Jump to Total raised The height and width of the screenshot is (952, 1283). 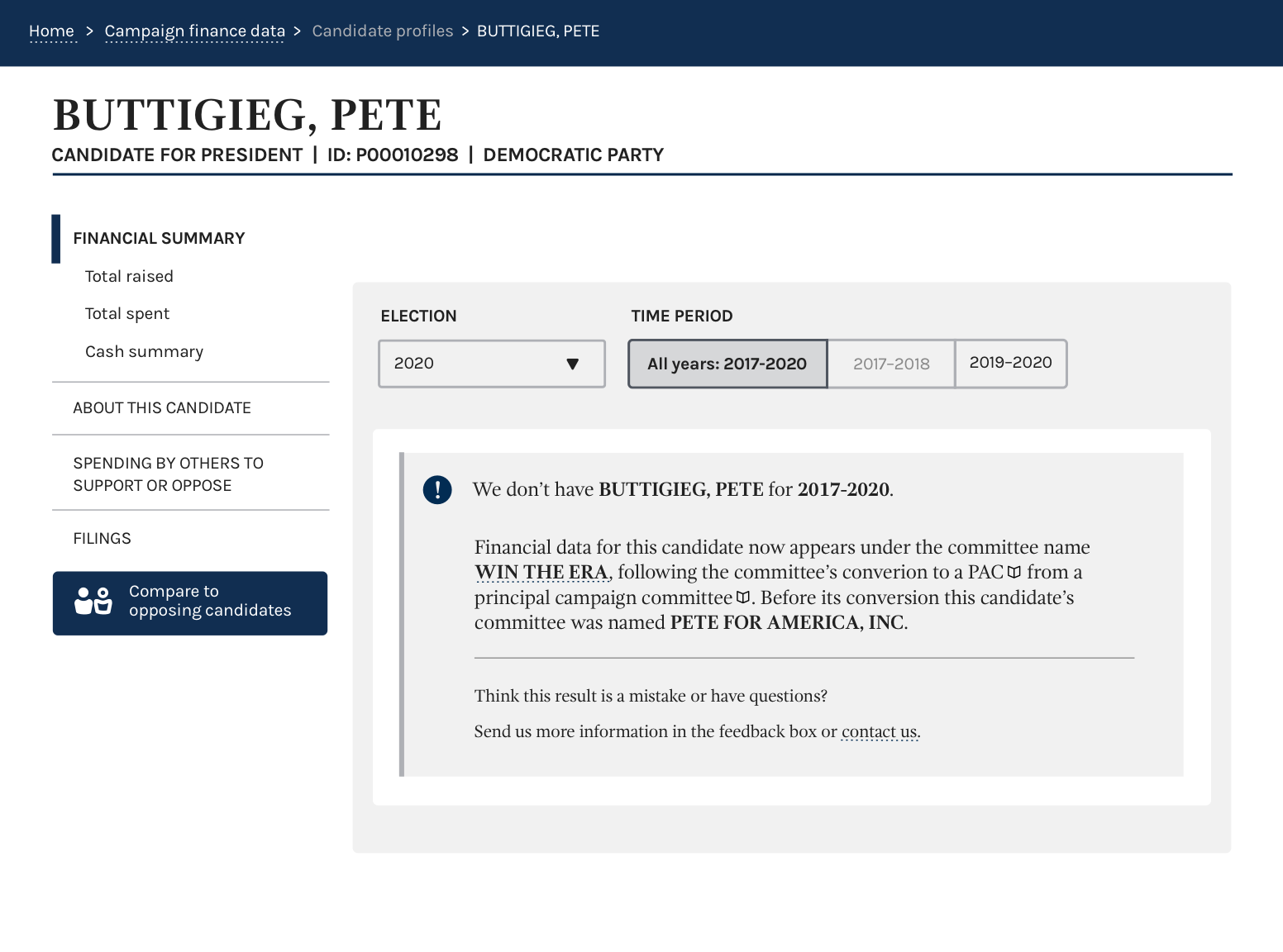point(129,277)
